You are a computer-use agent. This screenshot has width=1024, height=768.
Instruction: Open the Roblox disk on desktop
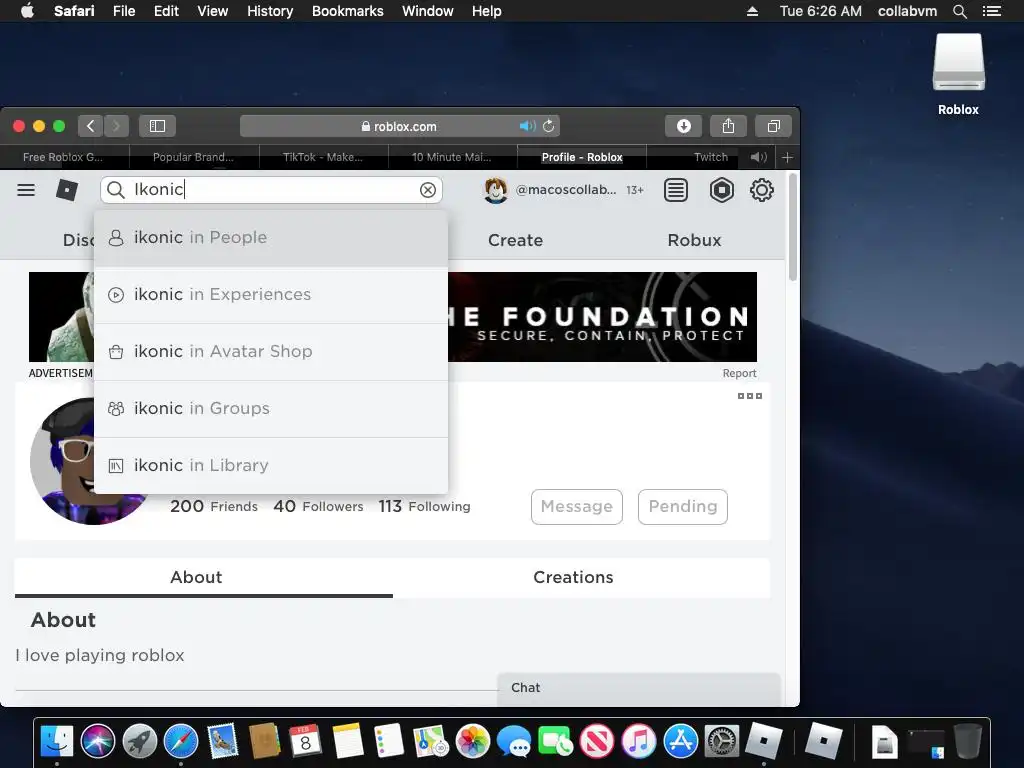point(958,75)
